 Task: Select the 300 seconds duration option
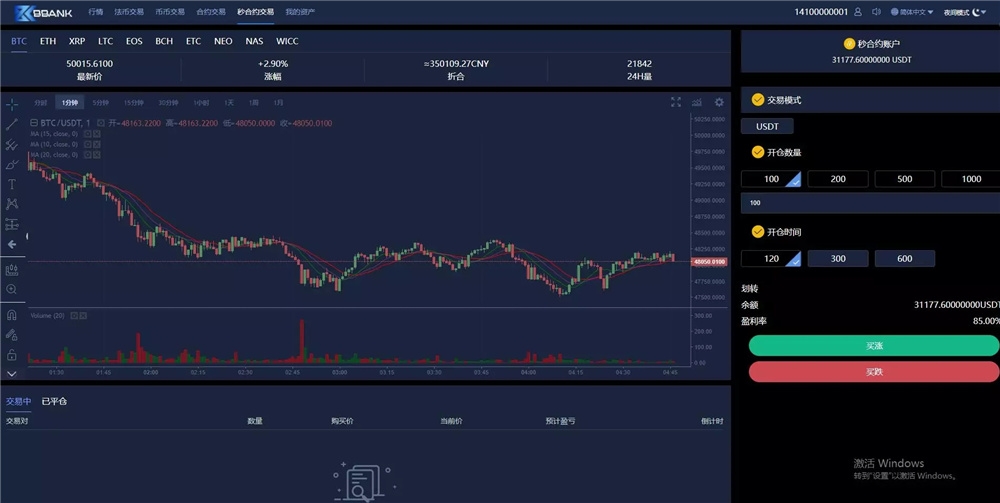838,258
